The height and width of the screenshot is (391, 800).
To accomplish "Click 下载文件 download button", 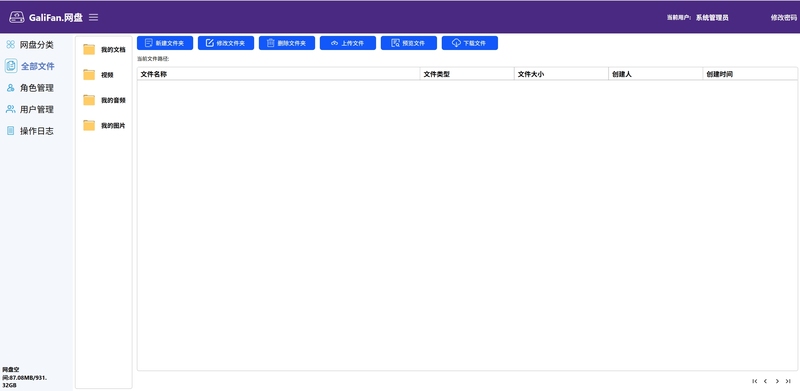I will (x=470, y=43).
